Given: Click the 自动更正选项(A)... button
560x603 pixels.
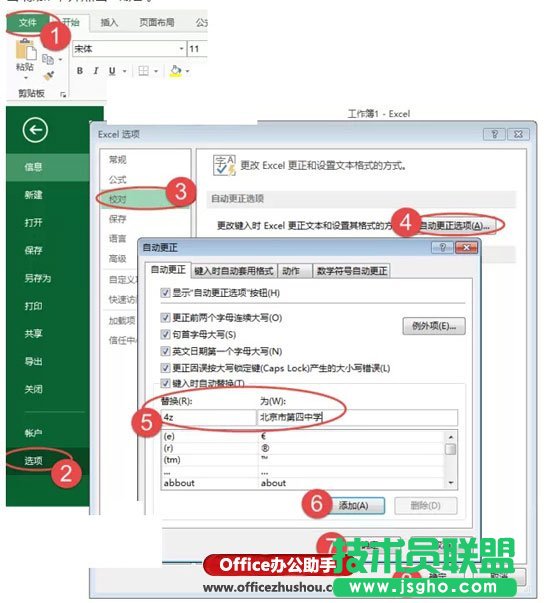Looking at the screenshot, I should (455, 226).
